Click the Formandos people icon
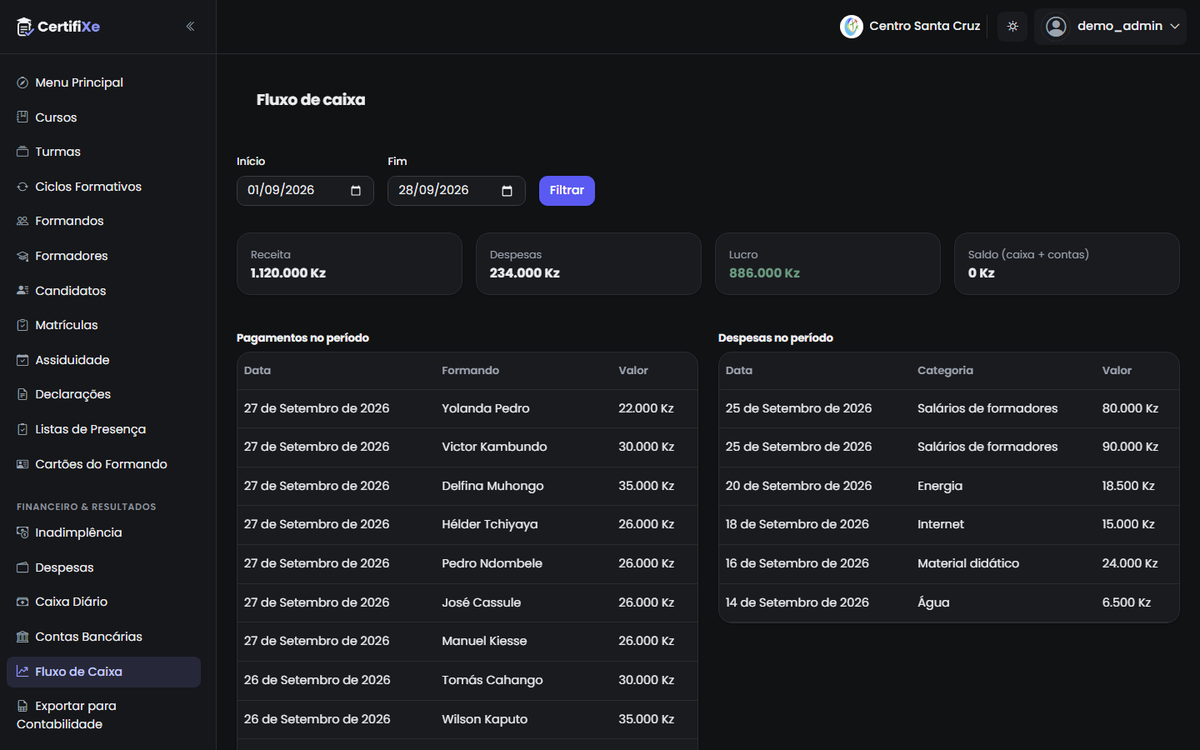1200x750 pixels. (x=23, y=221)
